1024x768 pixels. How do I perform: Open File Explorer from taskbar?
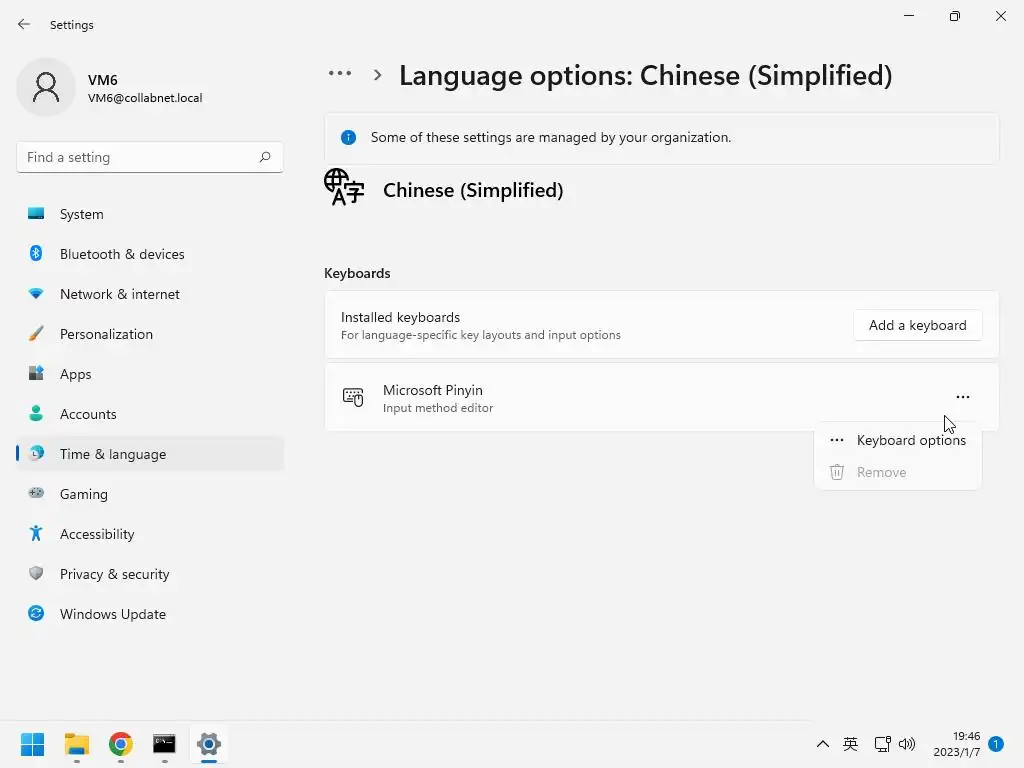click(76, 744)
